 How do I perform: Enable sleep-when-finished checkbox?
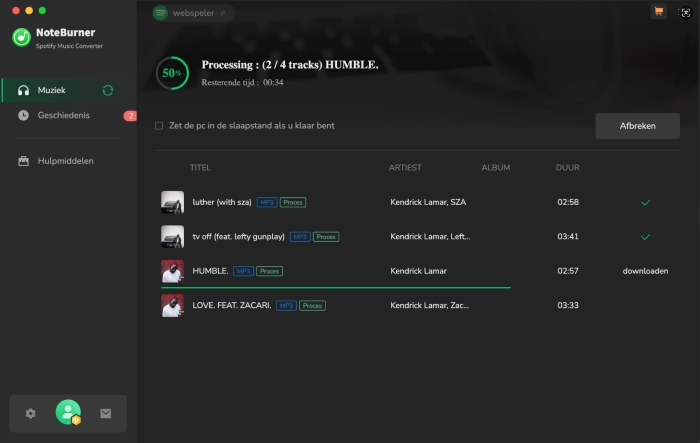point(159,126)
